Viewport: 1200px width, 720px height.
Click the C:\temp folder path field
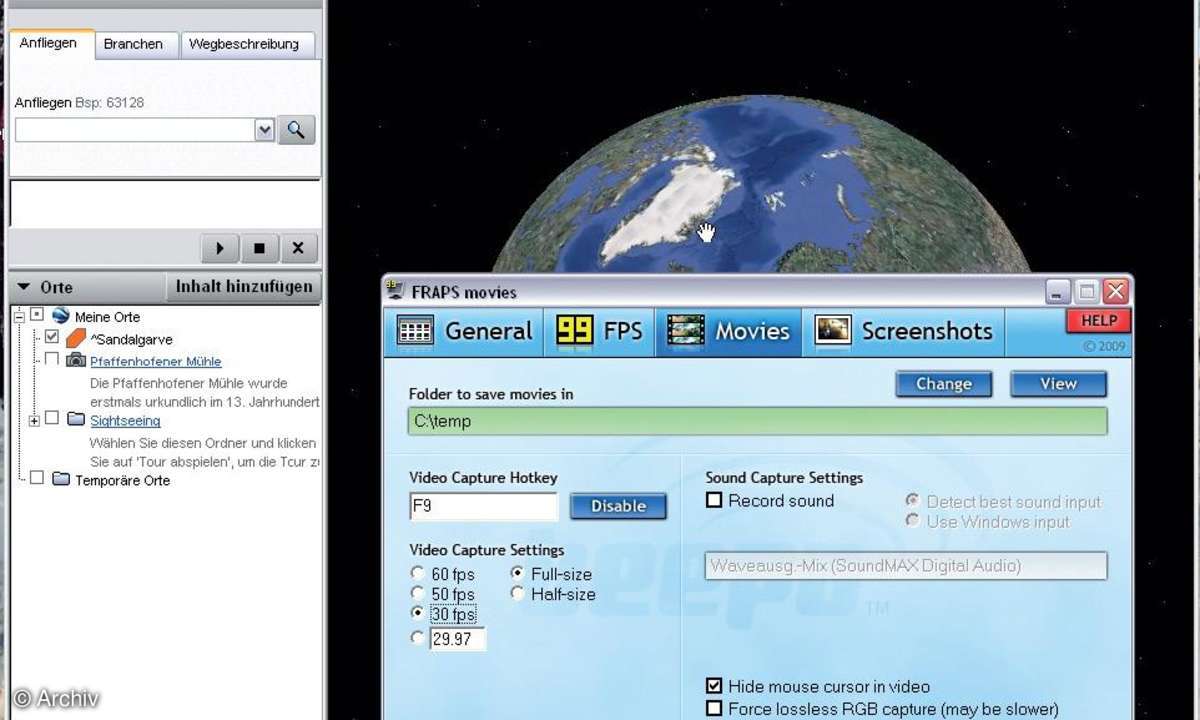pos(758,421)
